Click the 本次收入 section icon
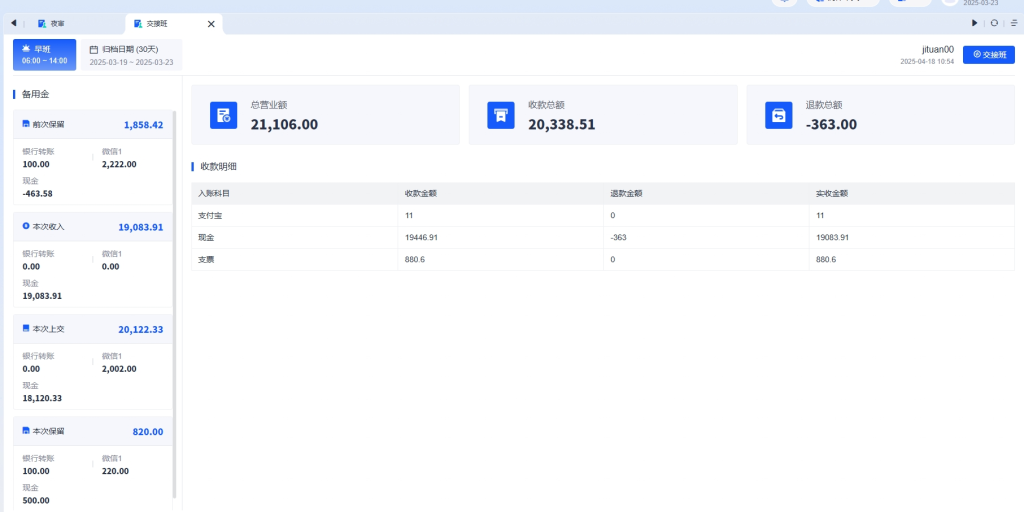Image resolution: width=1024 pixels, height=512 pixels. coord(26,227)
